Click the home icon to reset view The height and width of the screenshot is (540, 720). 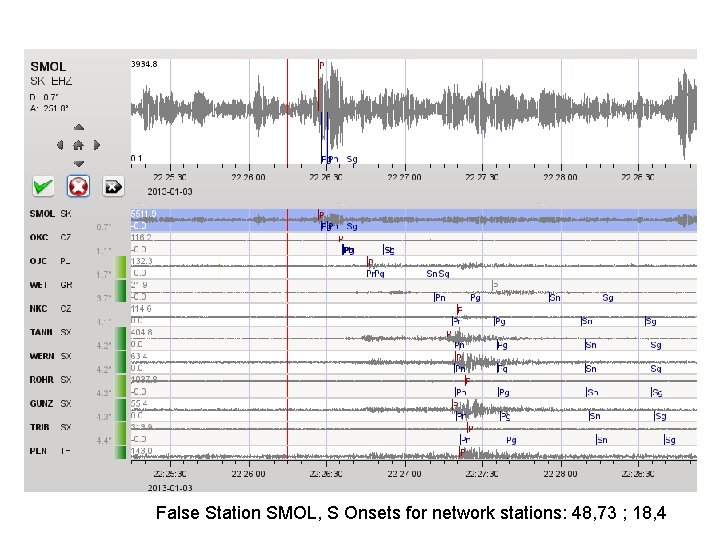(x=79, y=146)
